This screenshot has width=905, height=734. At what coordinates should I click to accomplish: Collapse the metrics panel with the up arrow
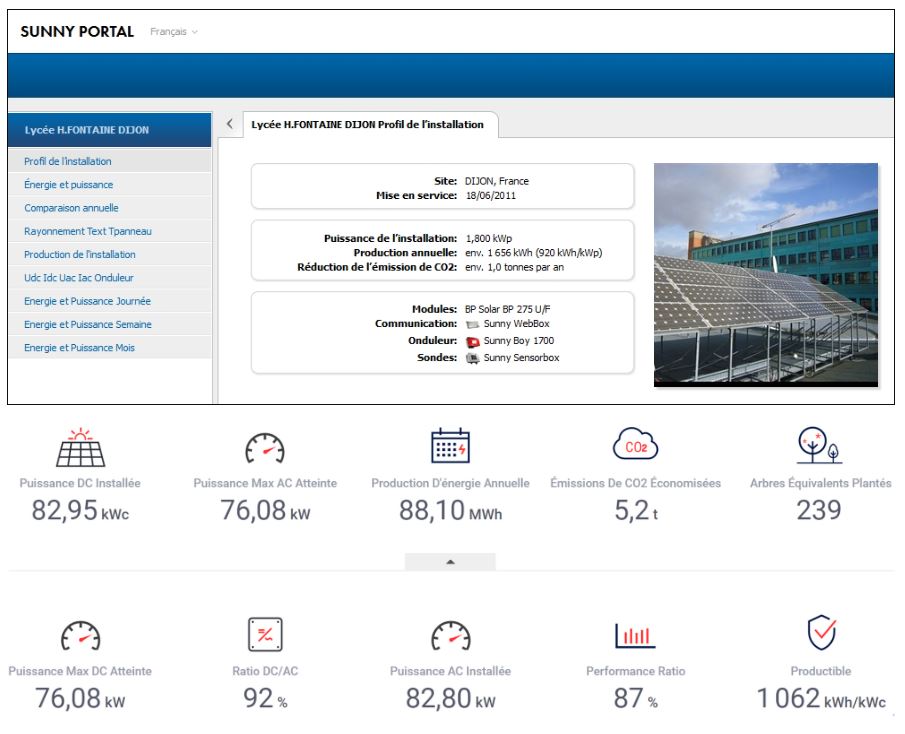[x=450, y=561]
